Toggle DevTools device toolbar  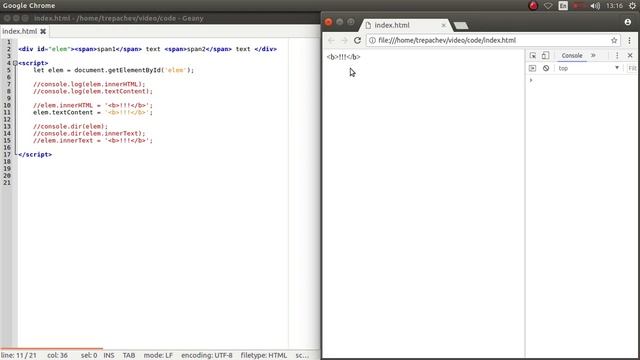pos(545,56)
